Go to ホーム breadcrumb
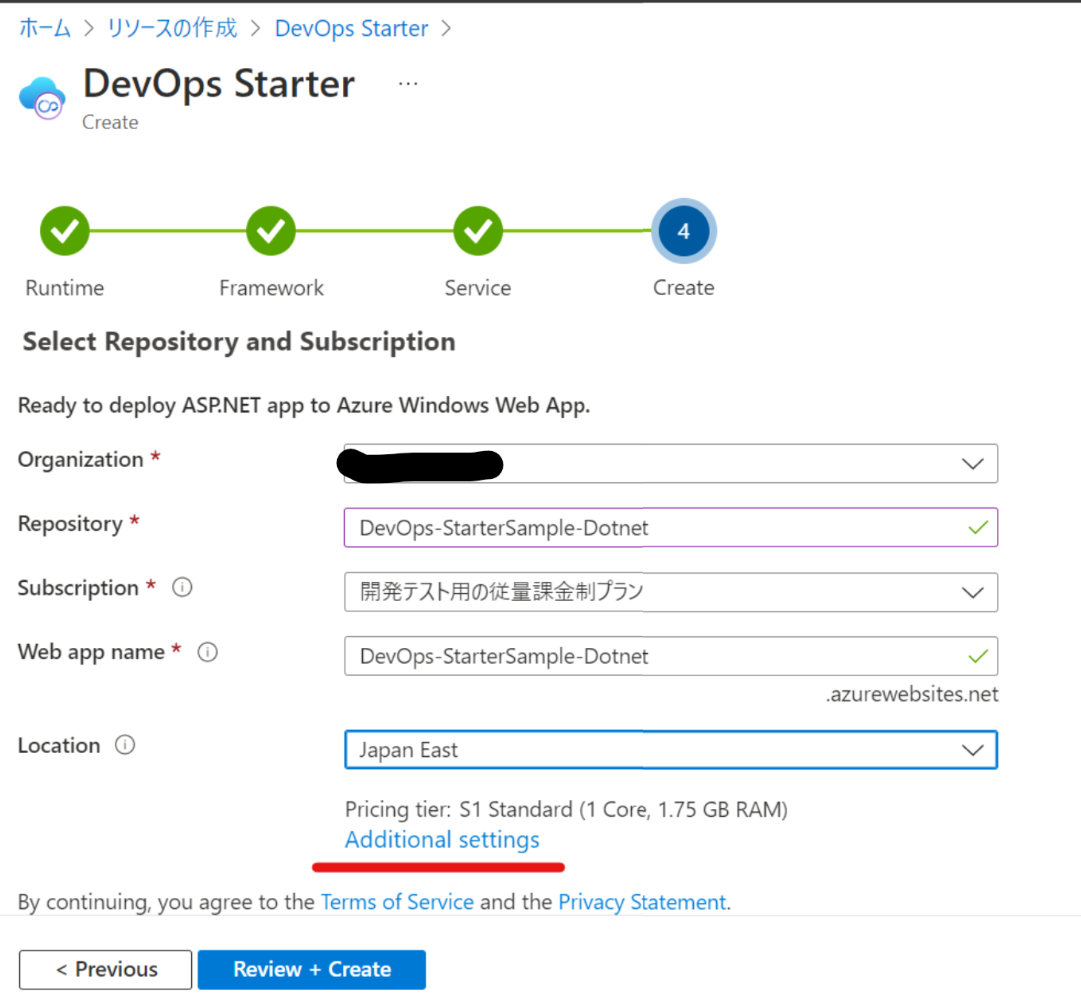Screen dimensions: 1081x1006 pyautogui.click(x=45, y=28)
